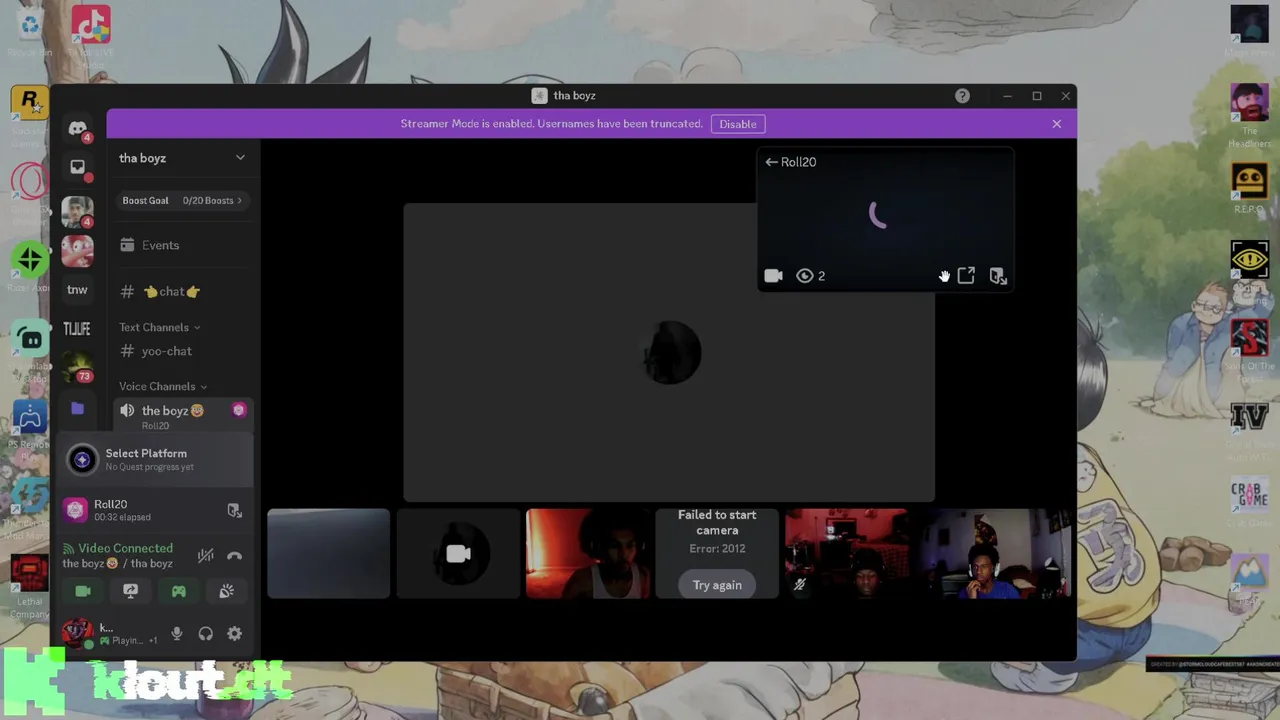Open the tnw server
The image size is (1280, 720).
tap(77, 290)
